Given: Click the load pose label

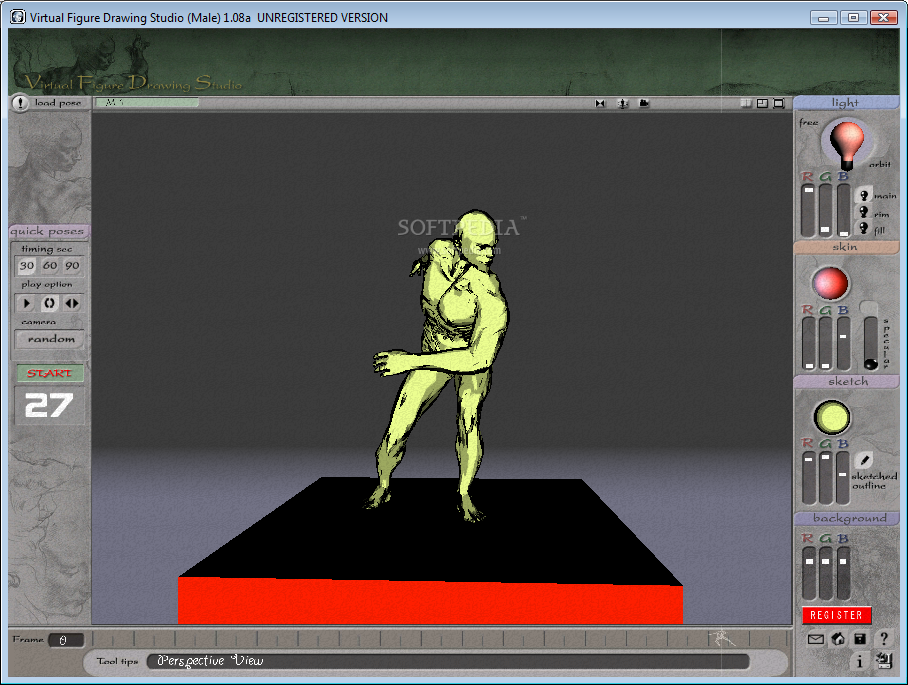Looking at the screenshot, I should (58, 103).
